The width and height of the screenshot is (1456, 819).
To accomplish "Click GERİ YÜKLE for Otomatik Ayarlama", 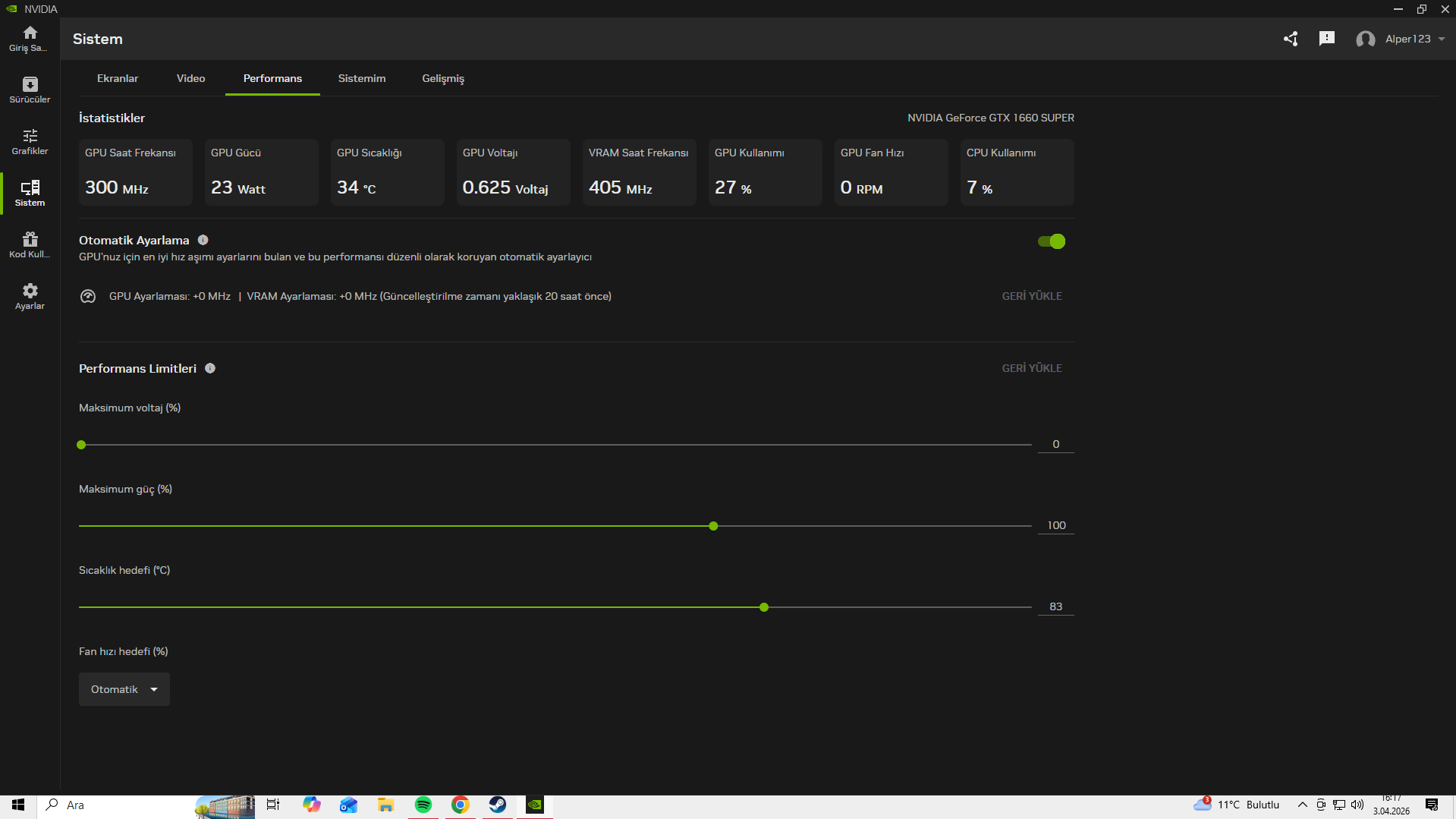I will 1032,296.
